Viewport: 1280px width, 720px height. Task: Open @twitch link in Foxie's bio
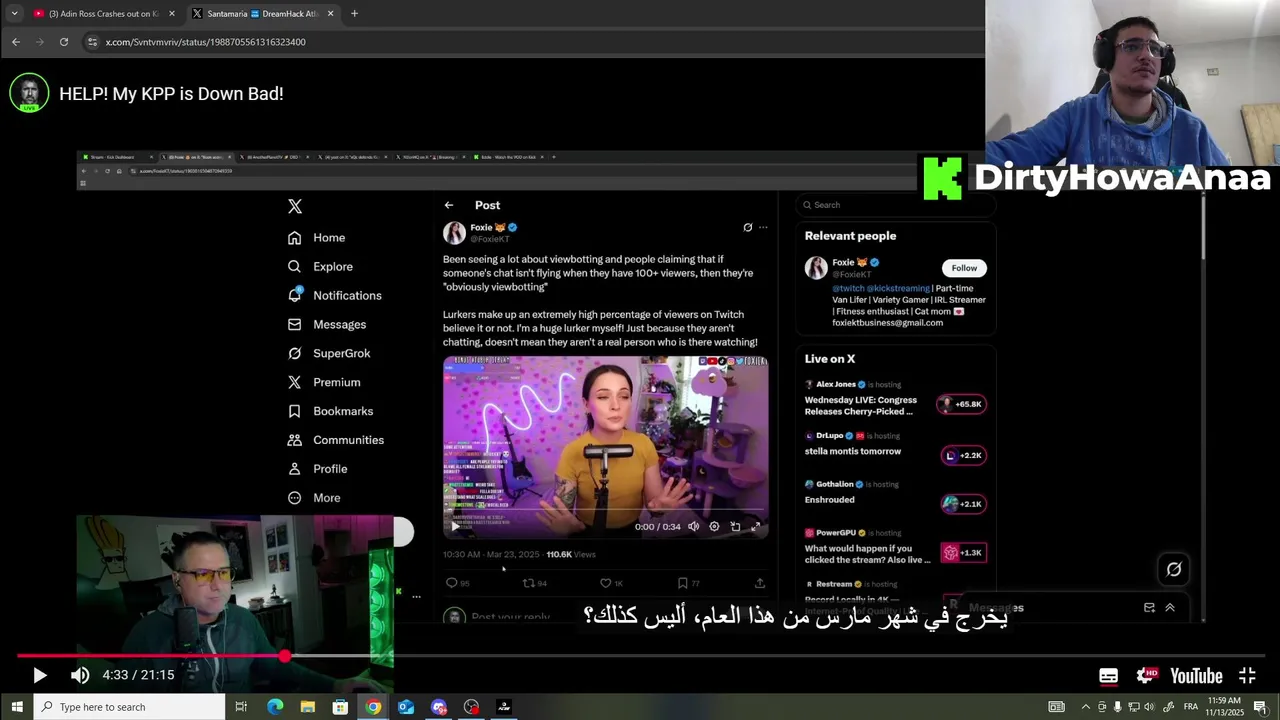847,288
